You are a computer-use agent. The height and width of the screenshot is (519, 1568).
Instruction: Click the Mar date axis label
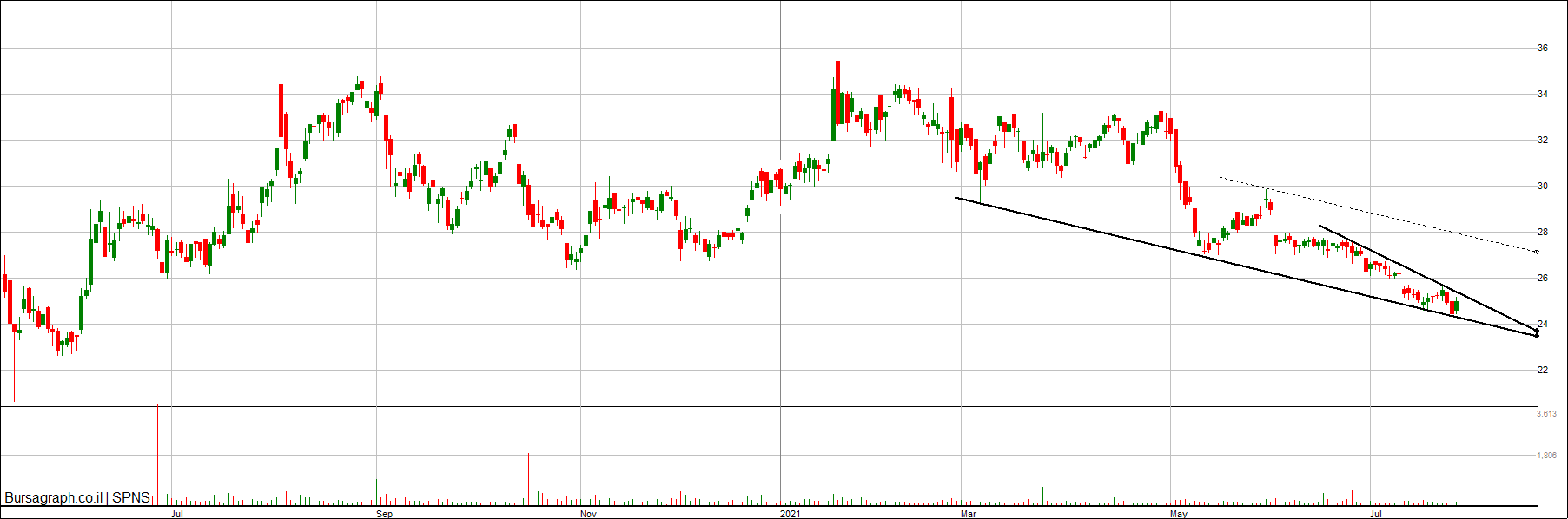tap(969, 514)
